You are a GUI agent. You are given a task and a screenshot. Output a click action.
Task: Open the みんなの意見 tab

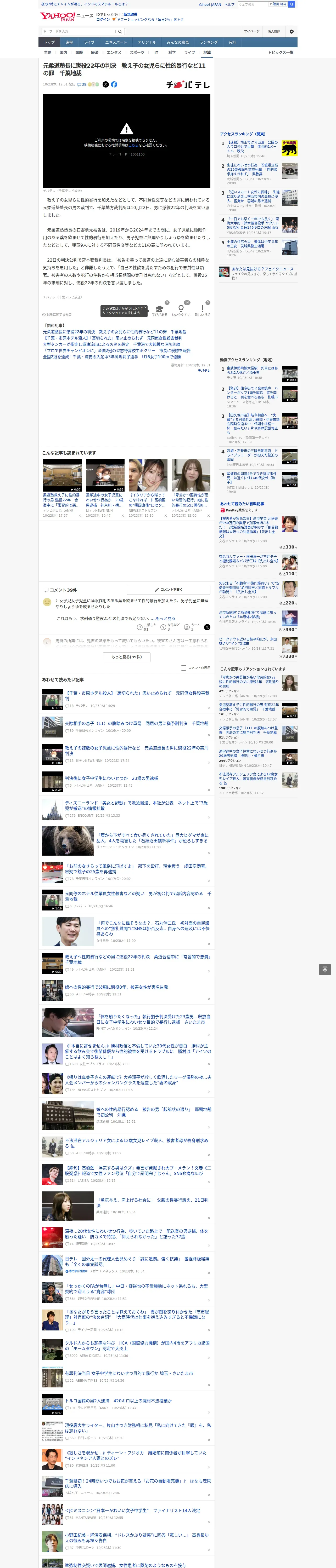178,43
